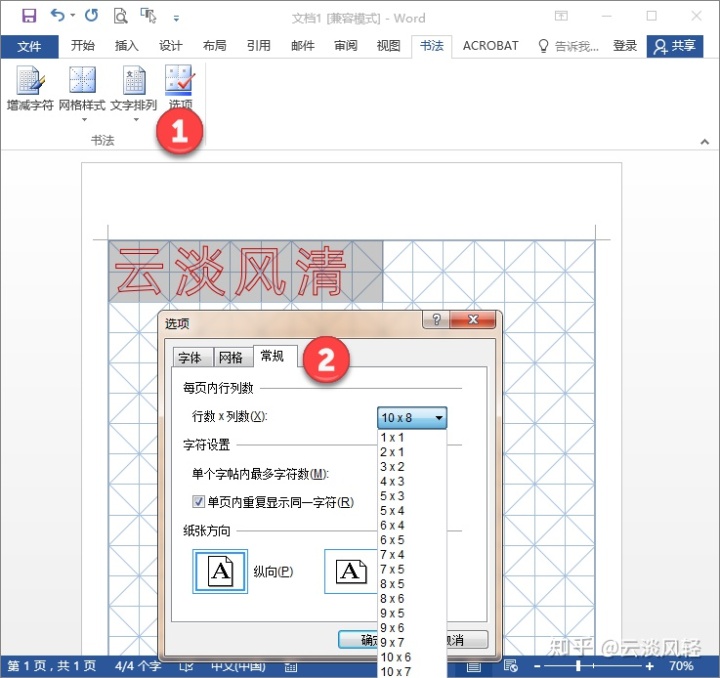
Task: Click the zoom slider handle
Action: pyautogui.click(x=578, y=666)
